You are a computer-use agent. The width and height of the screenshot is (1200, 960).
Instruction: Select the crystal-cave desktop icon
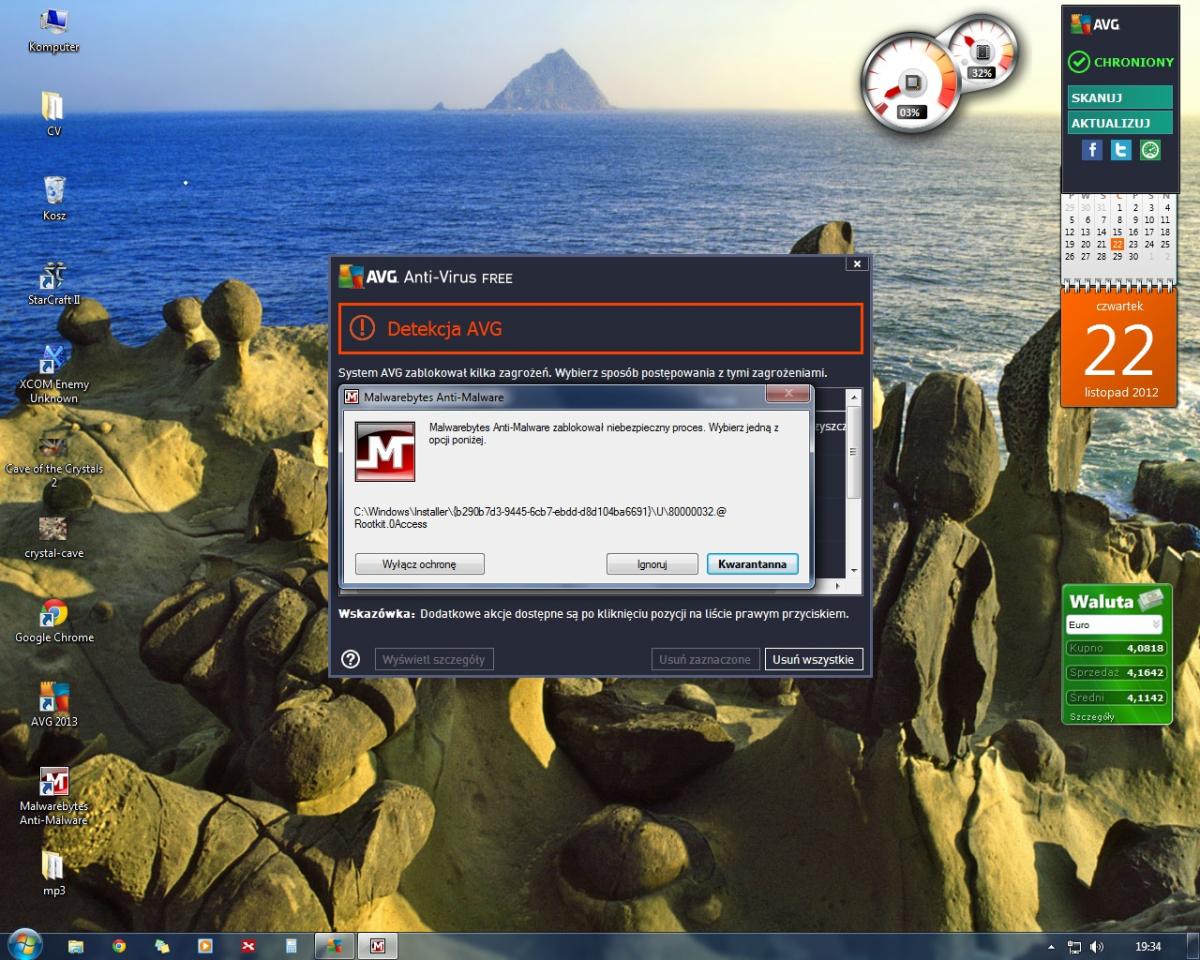click(54, 537)
